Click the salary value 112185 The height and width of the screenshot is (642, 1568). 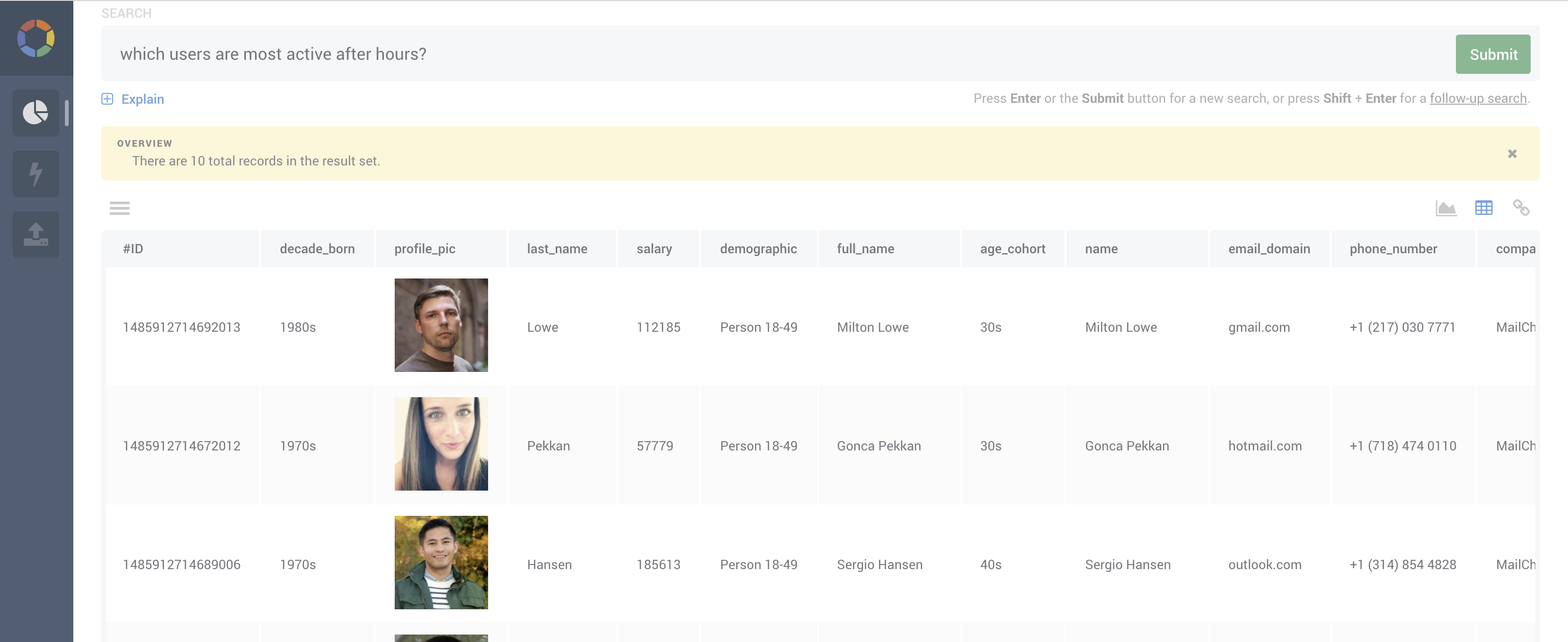[x=659, y=327]
